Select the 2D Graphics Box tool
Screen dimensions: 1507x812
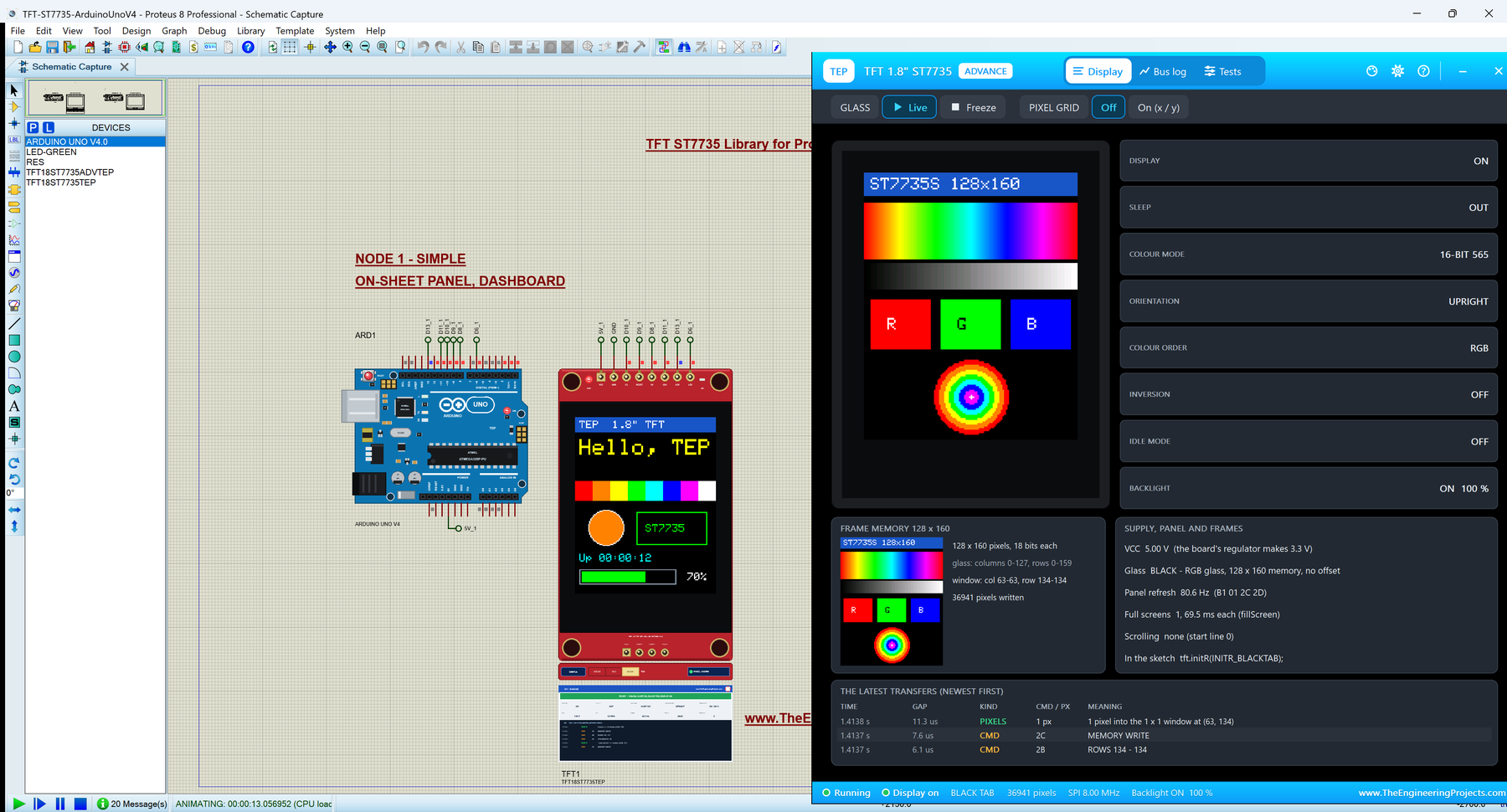[x=14, y=340]
